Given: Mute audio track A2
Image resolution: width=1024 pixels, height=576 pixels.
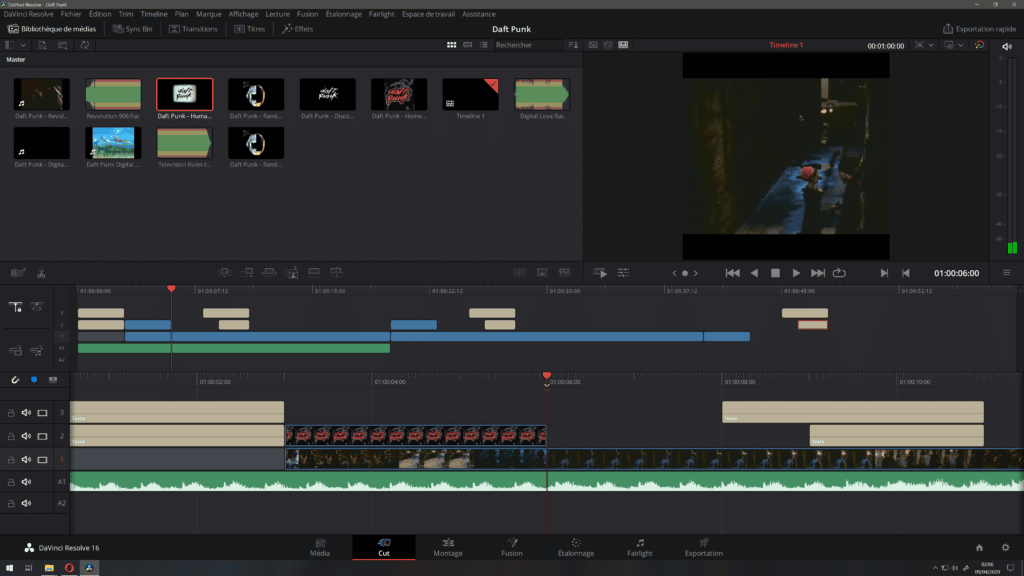Looking at the screenshot, I should 26,504.
